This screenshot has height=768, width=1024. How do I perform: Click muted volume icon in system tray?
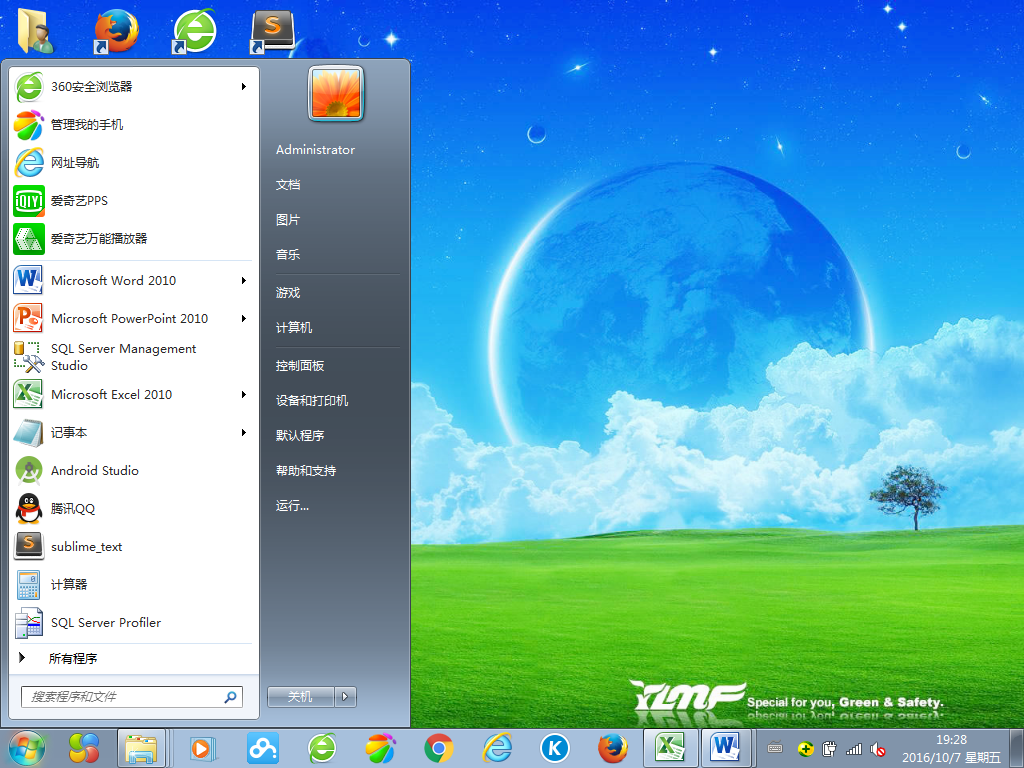click(x=878, y=749)
